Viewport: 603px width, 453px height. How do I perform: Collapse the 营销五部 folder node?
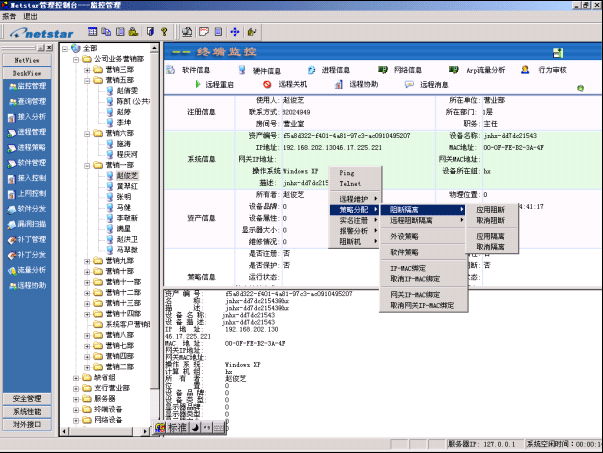click(87, 81)
